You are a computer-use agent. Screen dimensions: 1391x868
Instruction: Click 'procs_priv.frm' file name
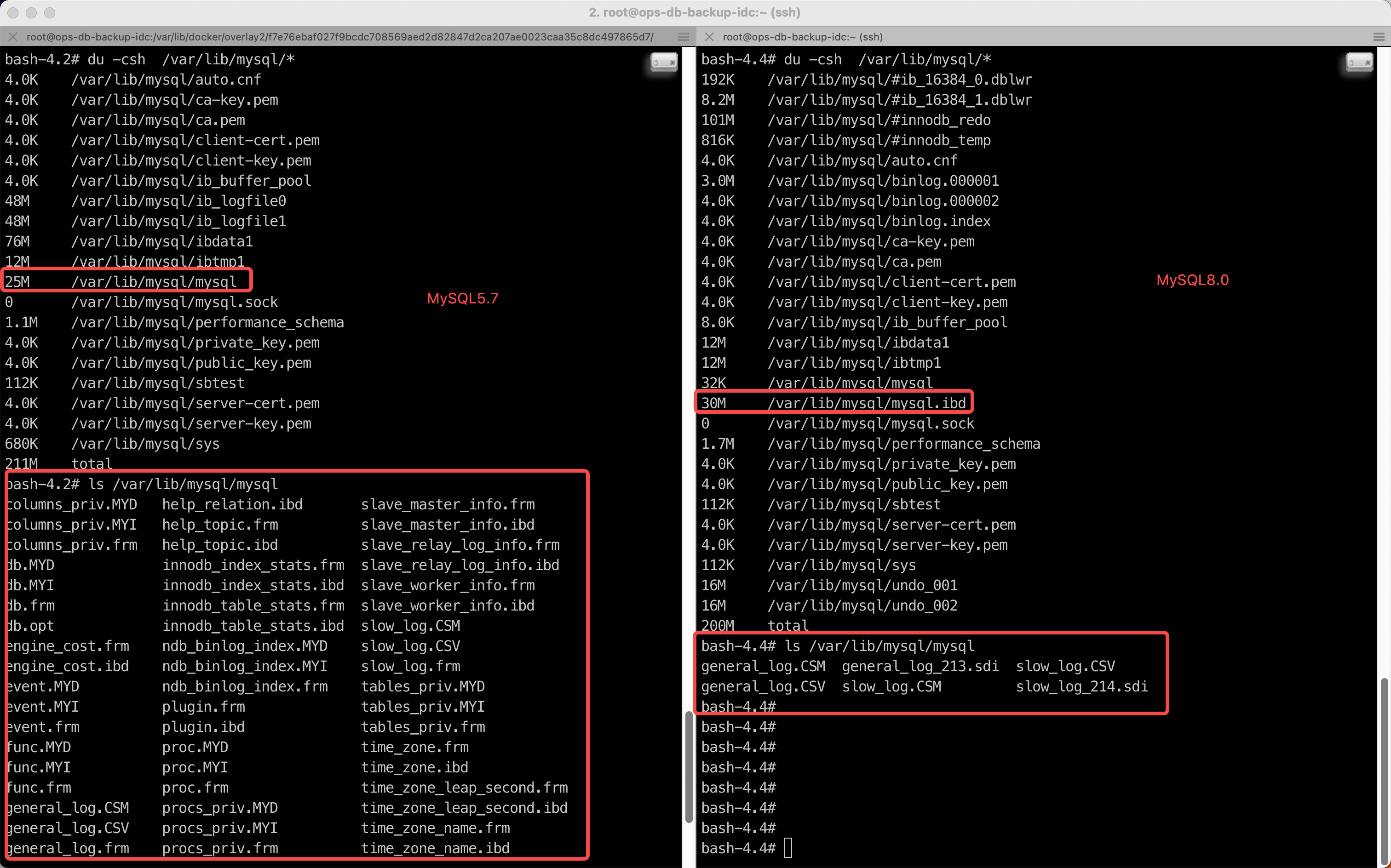coord(220,849)
